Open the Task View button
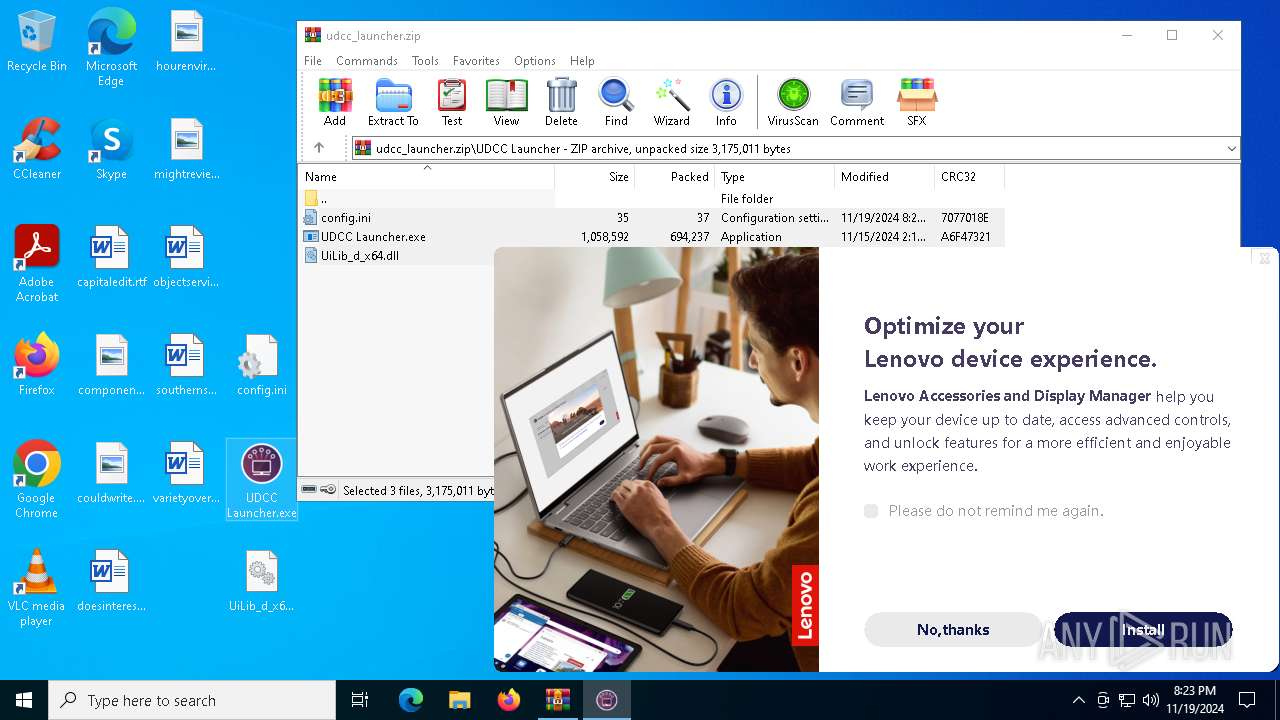1280x720 pixels. click(360, 700)
